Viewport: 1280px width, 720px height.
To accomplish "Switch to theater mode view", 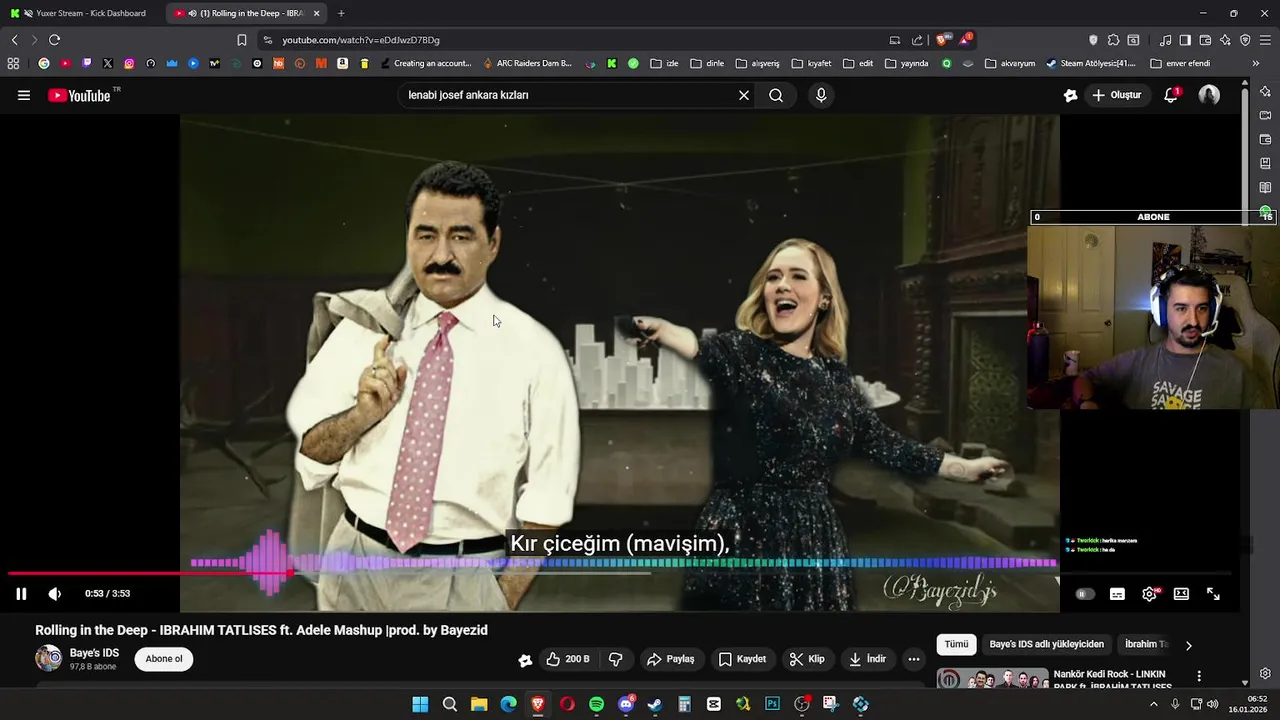I will [x=1181, y=594].
